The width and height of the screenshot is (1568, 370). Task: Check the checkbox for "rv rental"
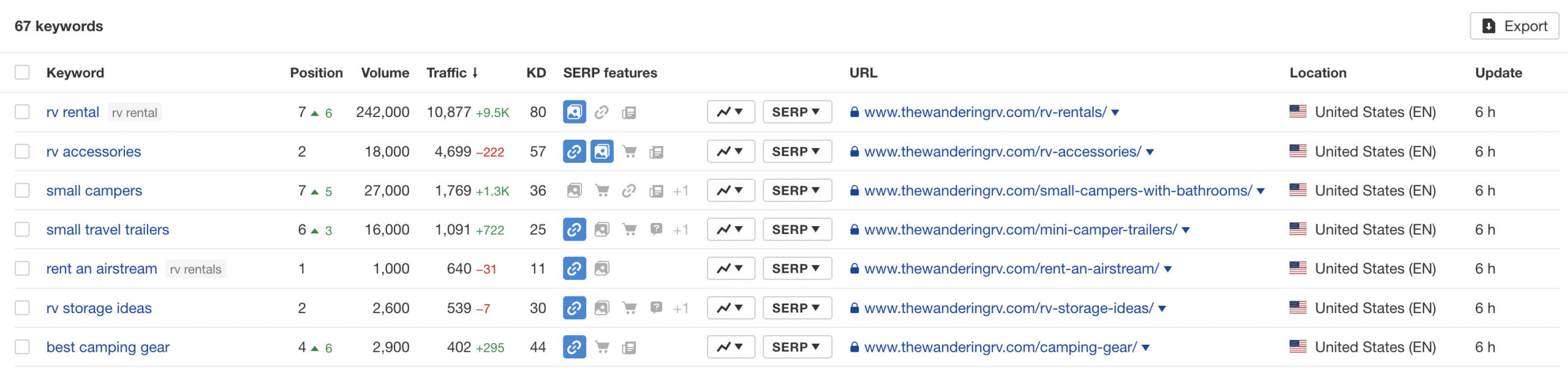(x=22, y=112)
